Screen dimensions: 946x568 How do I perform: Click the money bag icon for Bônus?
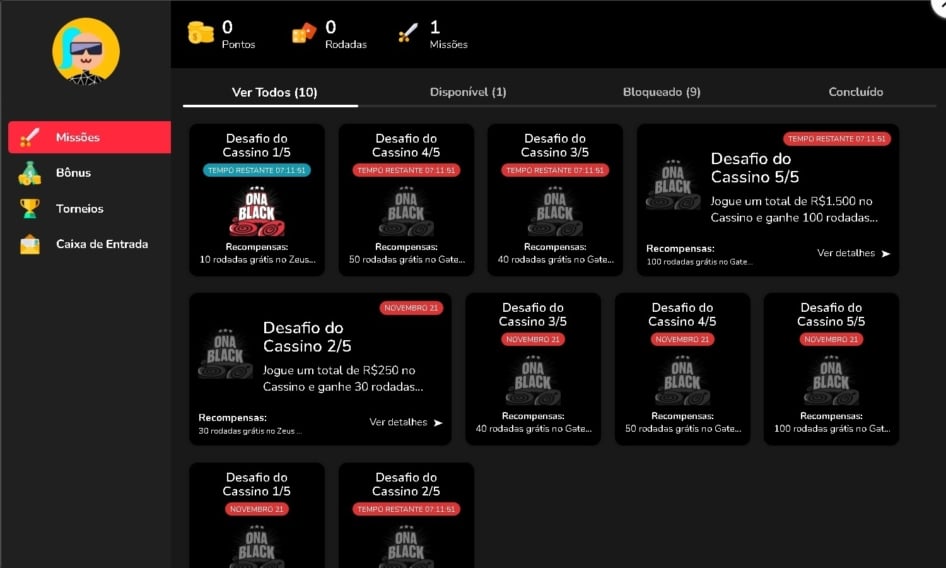coord(30,173)
